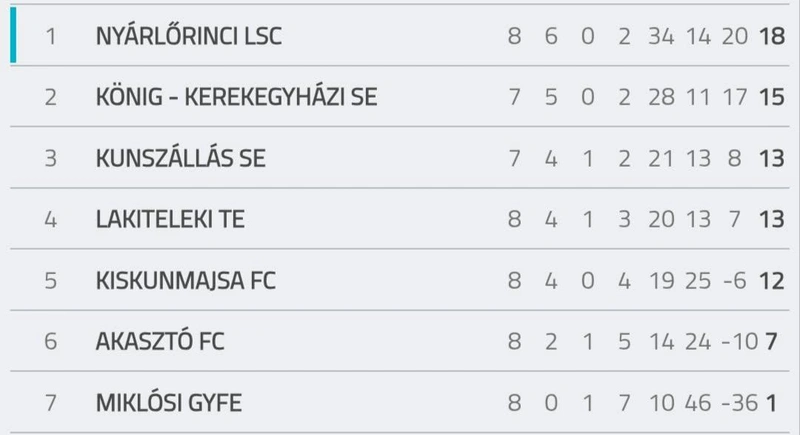Open AKASZTÓ FC team entry
This screenshot has width=800, height=435.
point(160,341)
